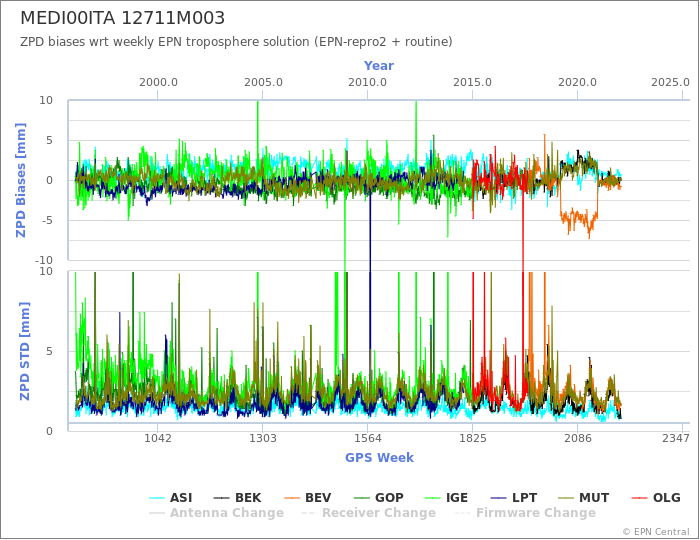Click the red OLG legend line marker
The image size is (700, 540).
640,498
